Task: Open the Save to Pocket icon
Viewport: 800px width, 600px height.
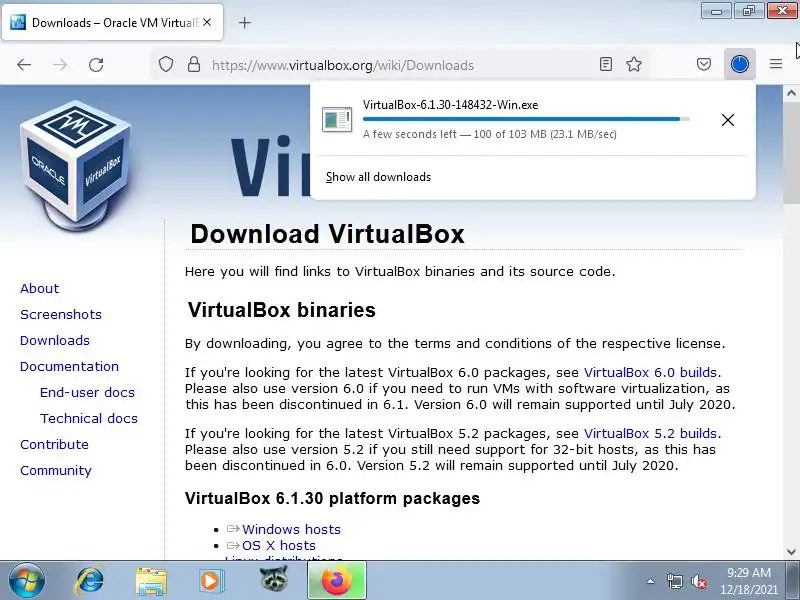Action: 704,64
